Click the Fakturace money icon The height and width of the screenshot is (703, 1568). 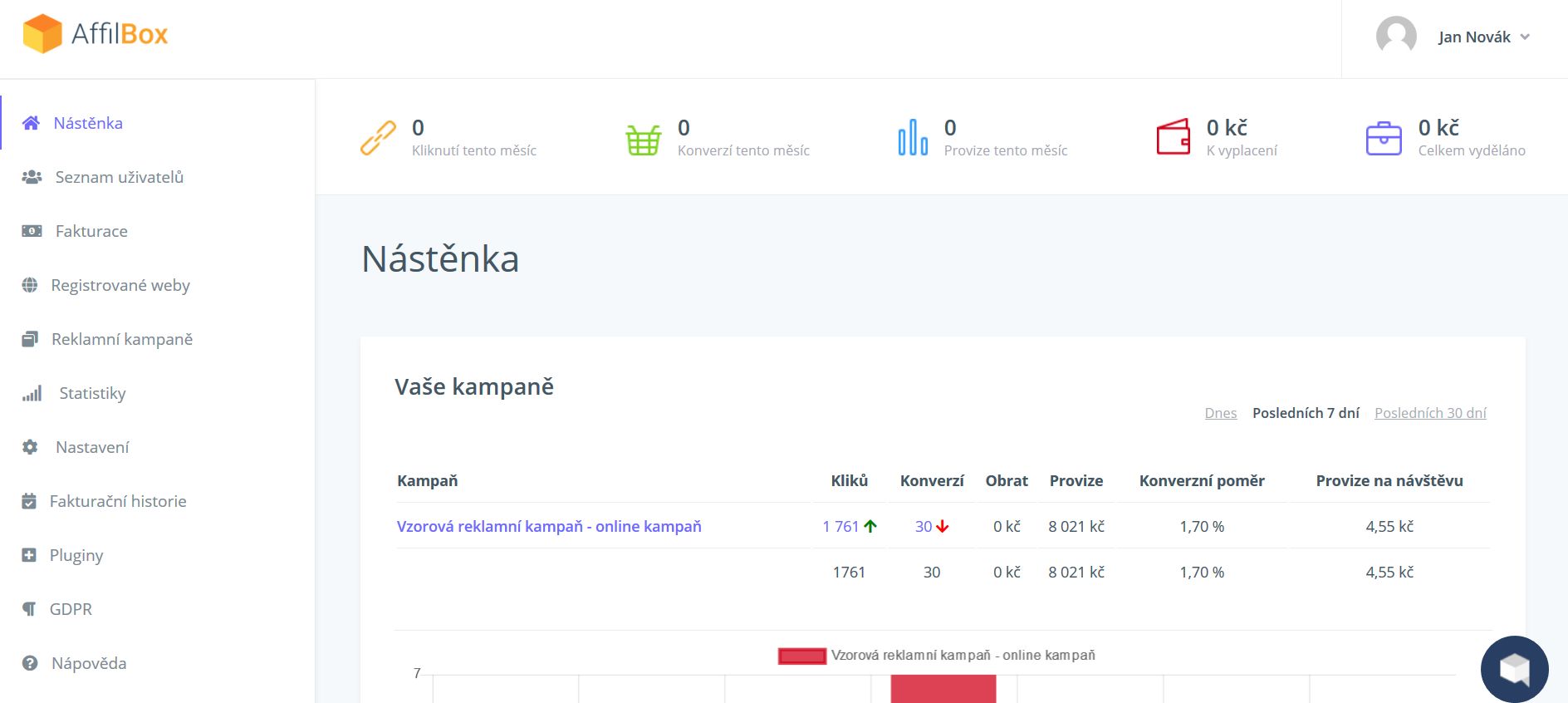pyautogui.click(x=32, y=231)
